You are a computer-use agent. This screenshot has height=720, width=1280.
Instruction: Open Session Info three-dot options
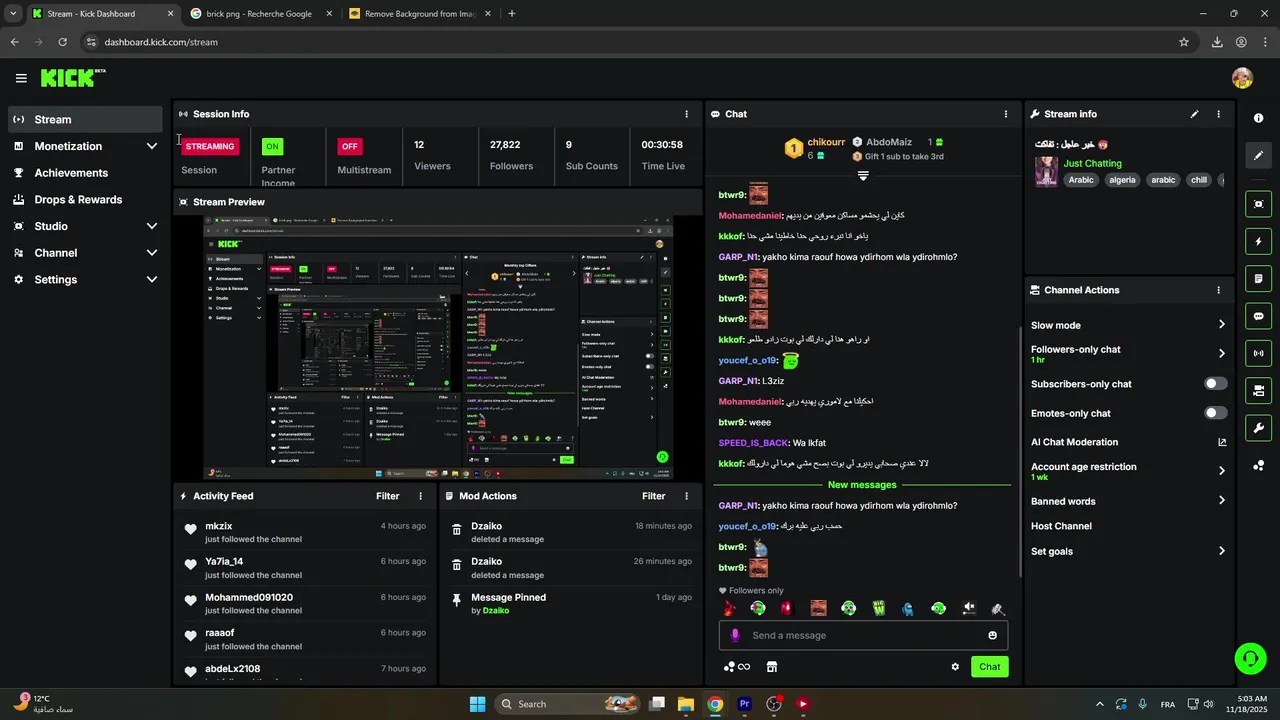pos(686,114)
